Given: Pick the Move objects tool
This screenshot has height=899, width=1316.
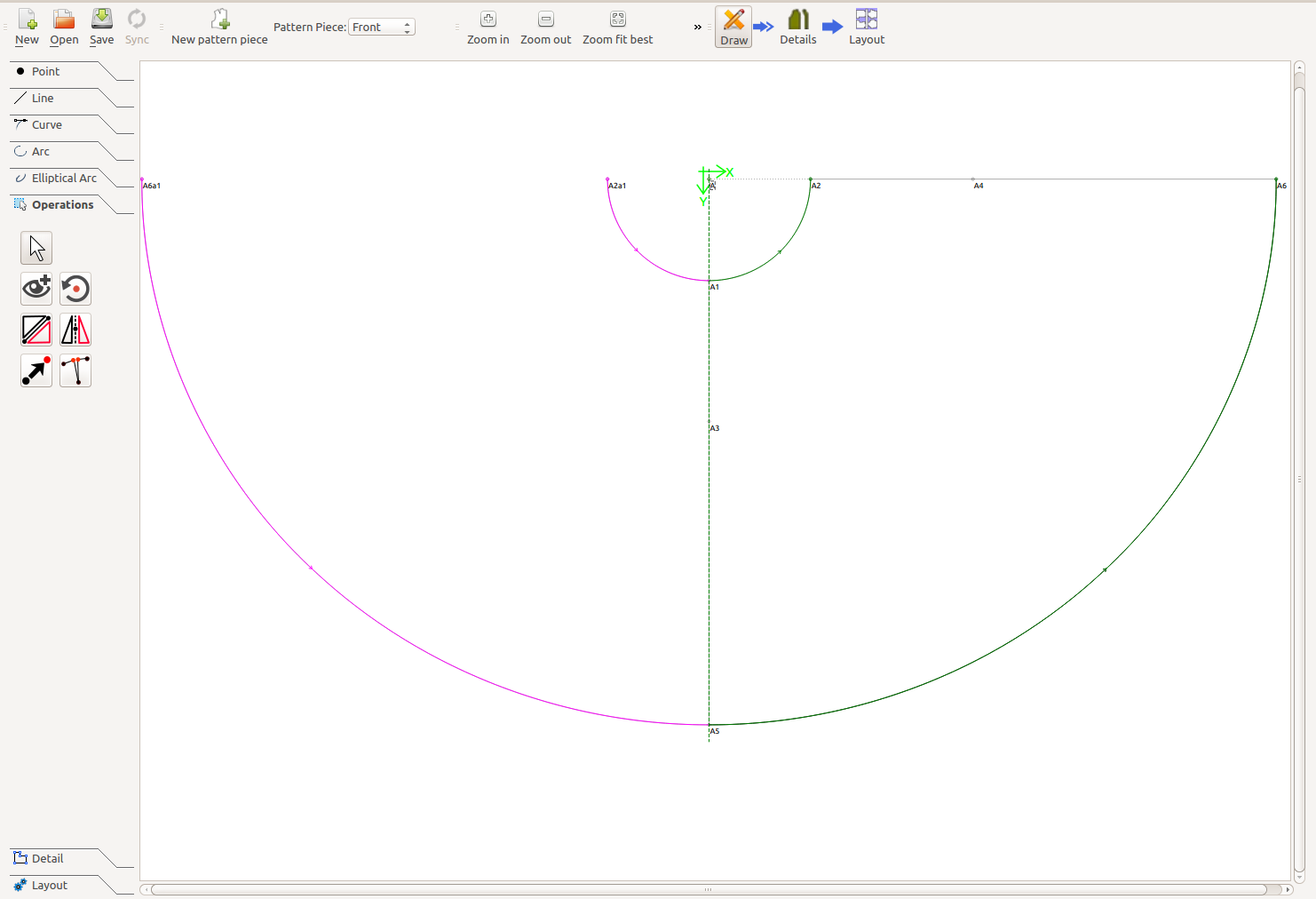Looking at the screenshot, I should [x=36, y=370].
